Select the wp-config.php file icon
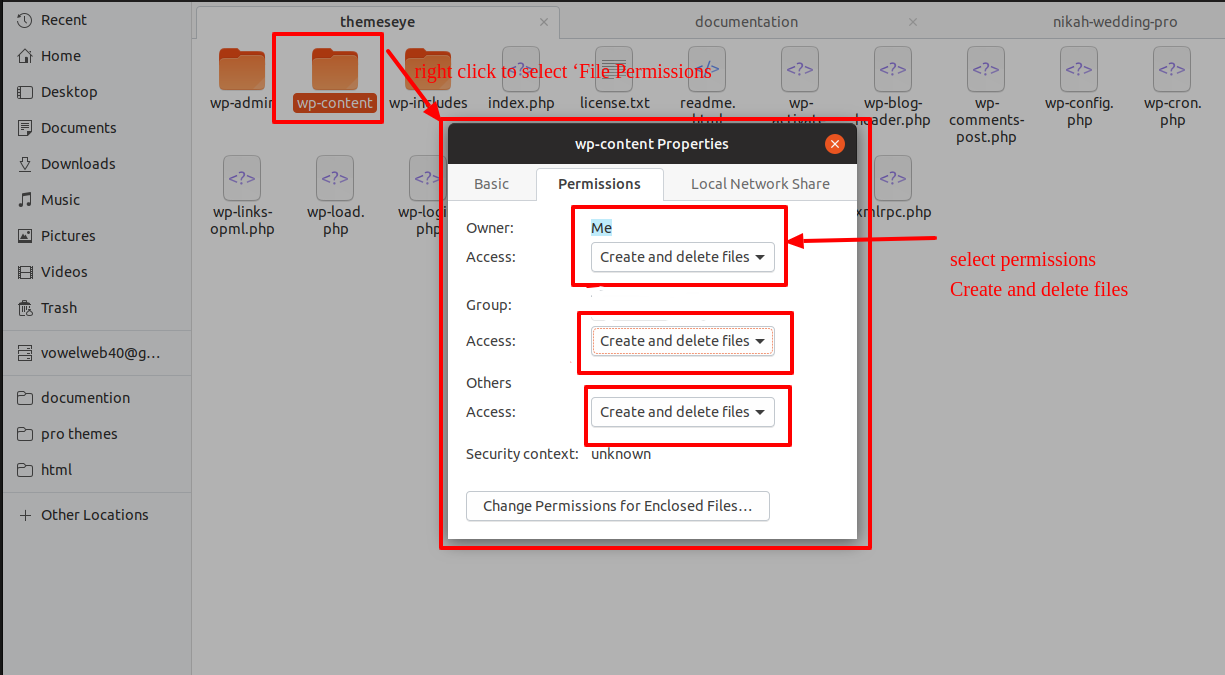 click(1079, 70)
